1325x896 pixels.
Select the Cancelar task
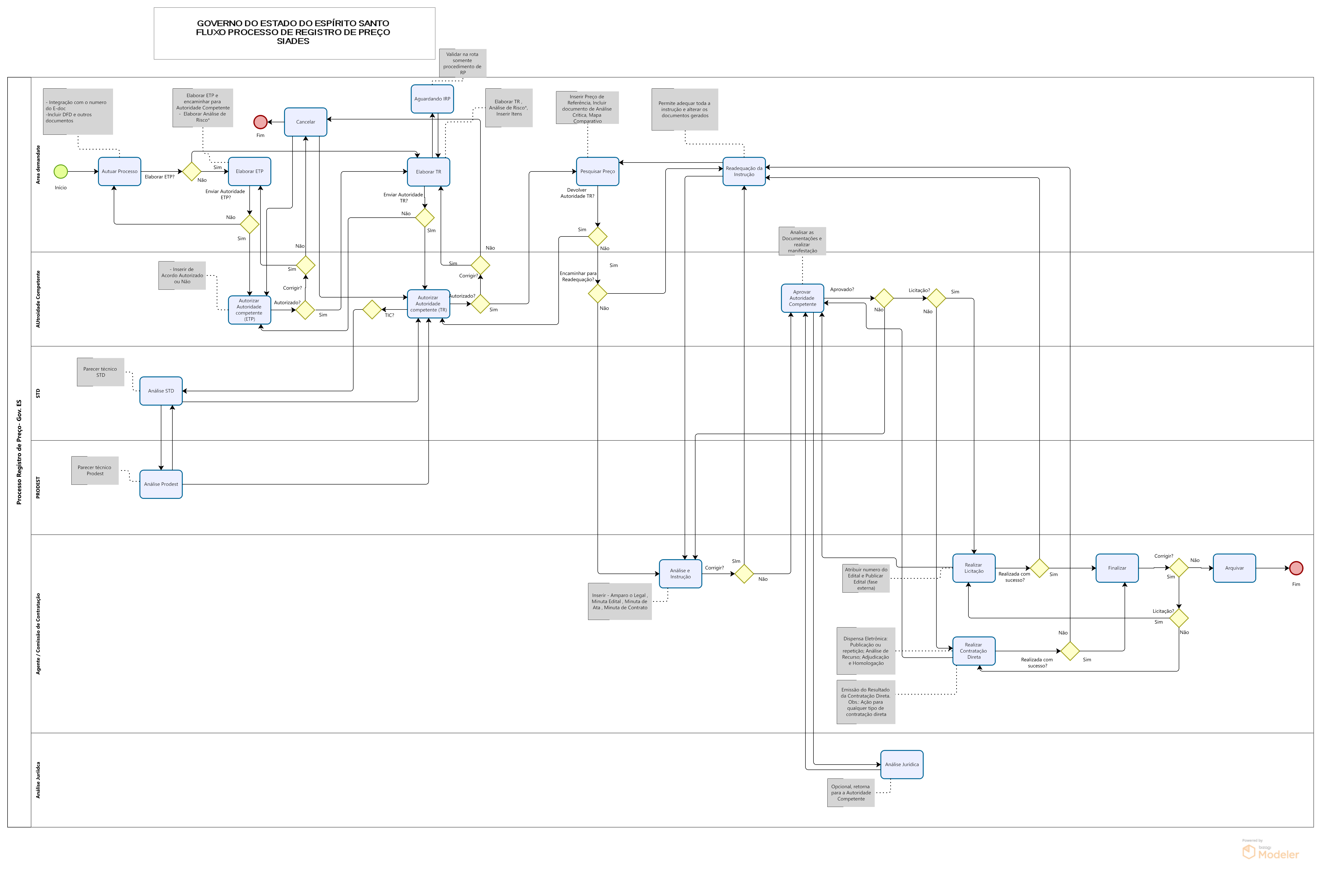tap(306, 122)
